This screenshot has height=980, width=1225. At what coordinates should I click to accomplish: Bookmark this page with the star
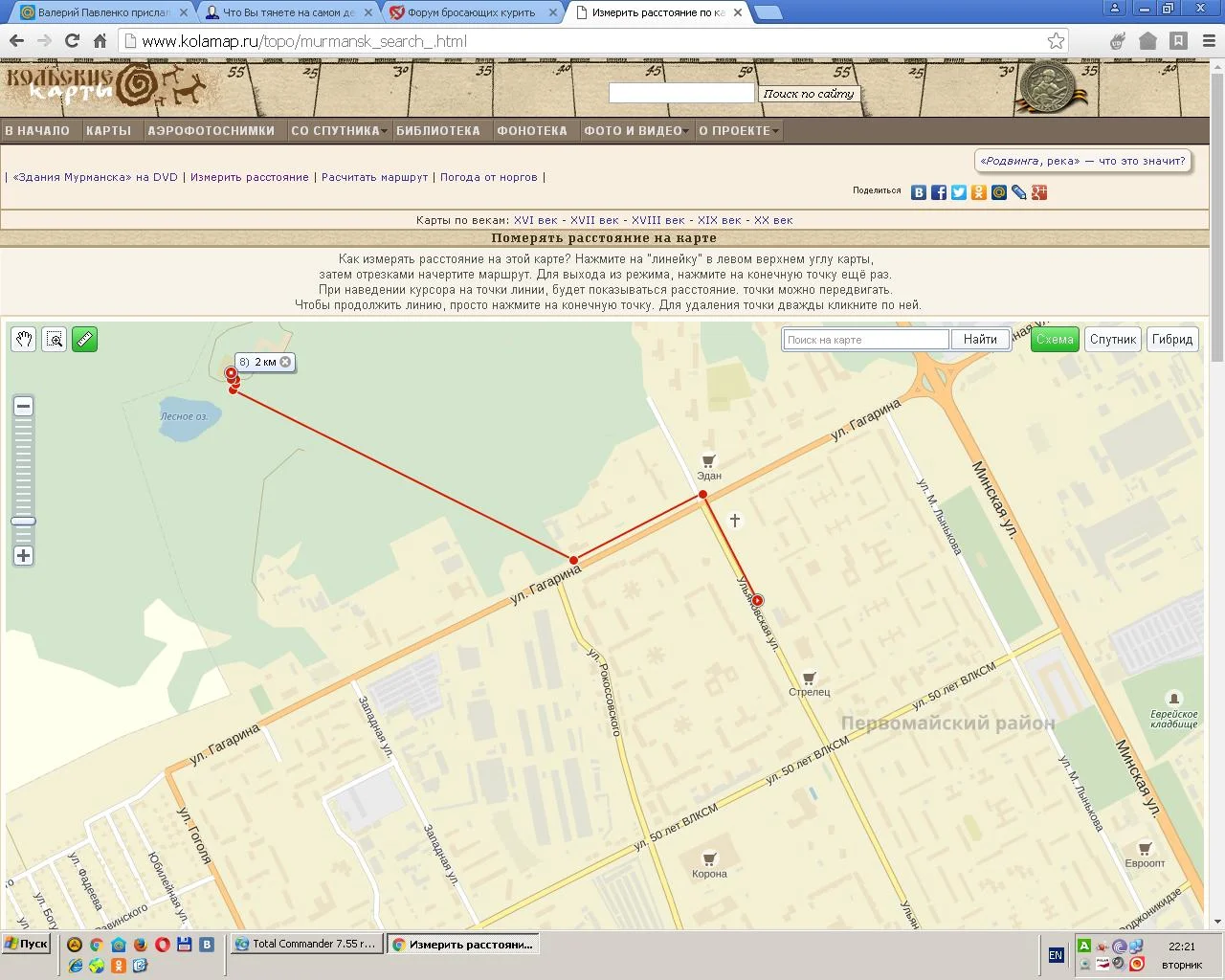click(1056, 40)
